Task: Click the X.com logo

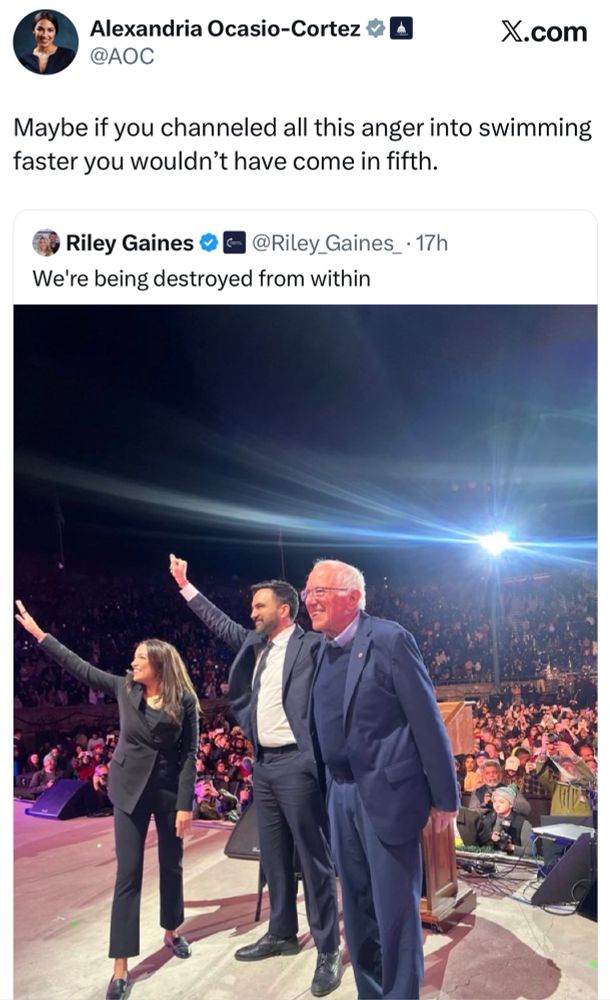Action: tap(544, 32)
